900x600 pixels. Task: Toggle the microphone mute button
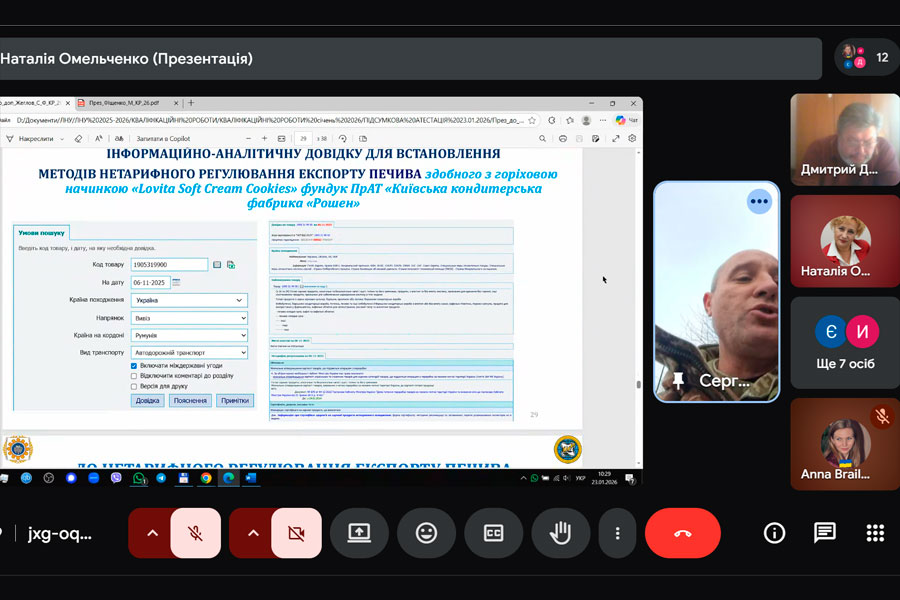coord(195,533)
